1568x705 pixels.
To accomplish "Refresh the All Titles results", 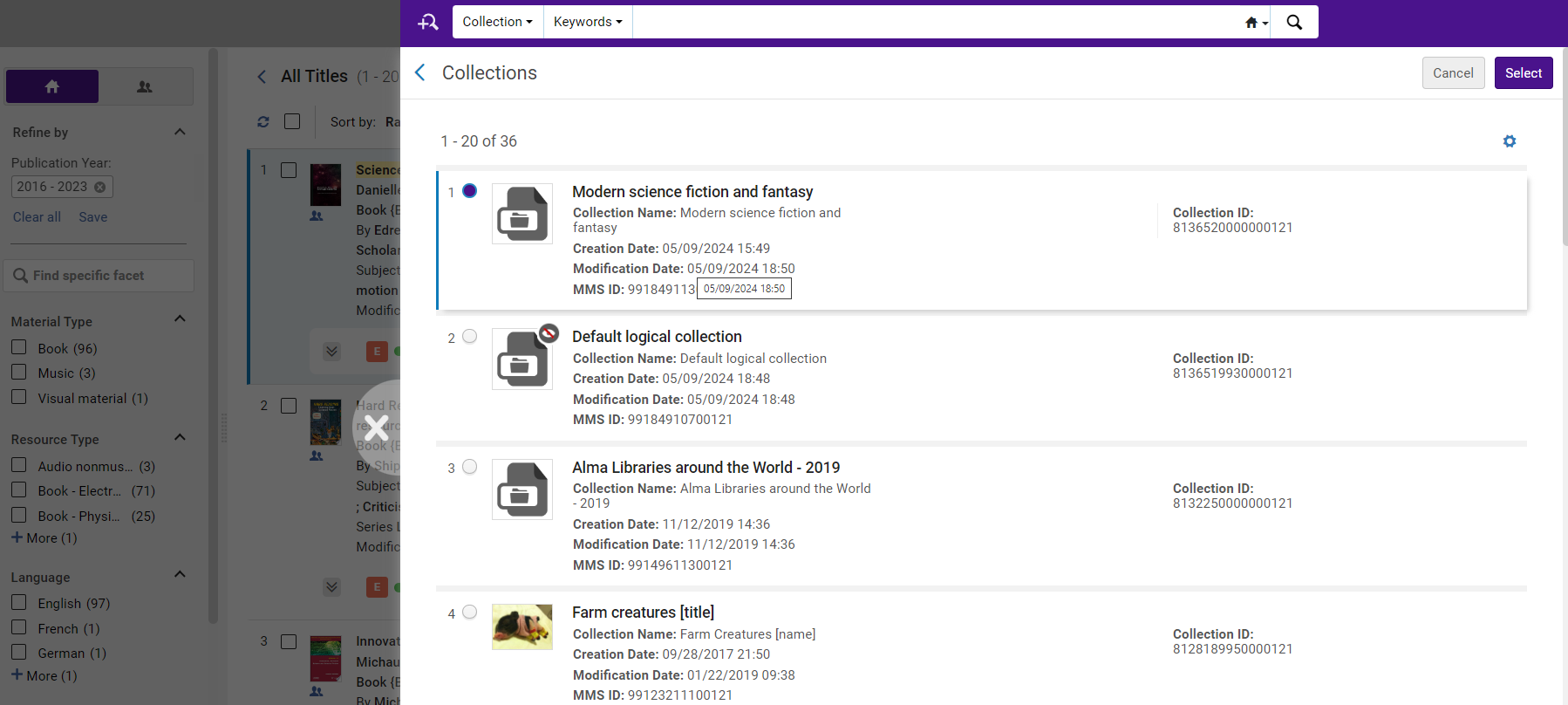I will coord(263,122).
